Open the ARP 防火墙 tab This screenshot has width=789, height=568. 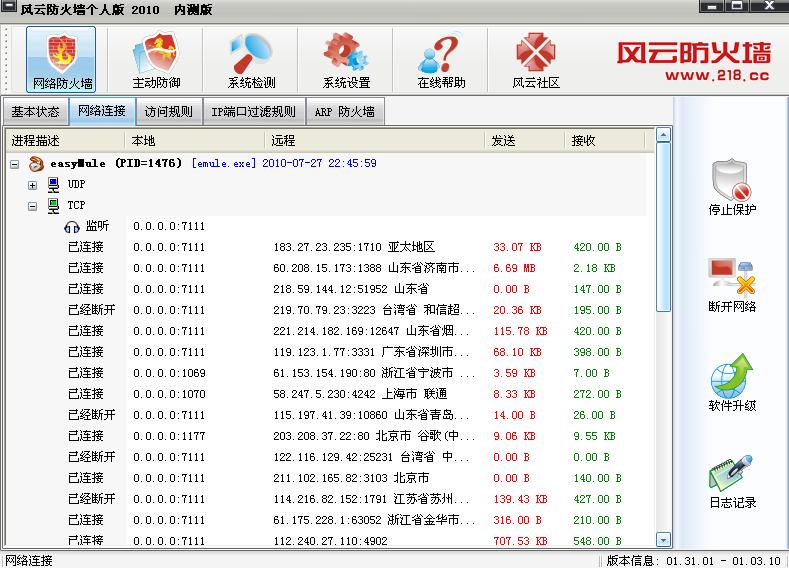click(x=345, y=111)
